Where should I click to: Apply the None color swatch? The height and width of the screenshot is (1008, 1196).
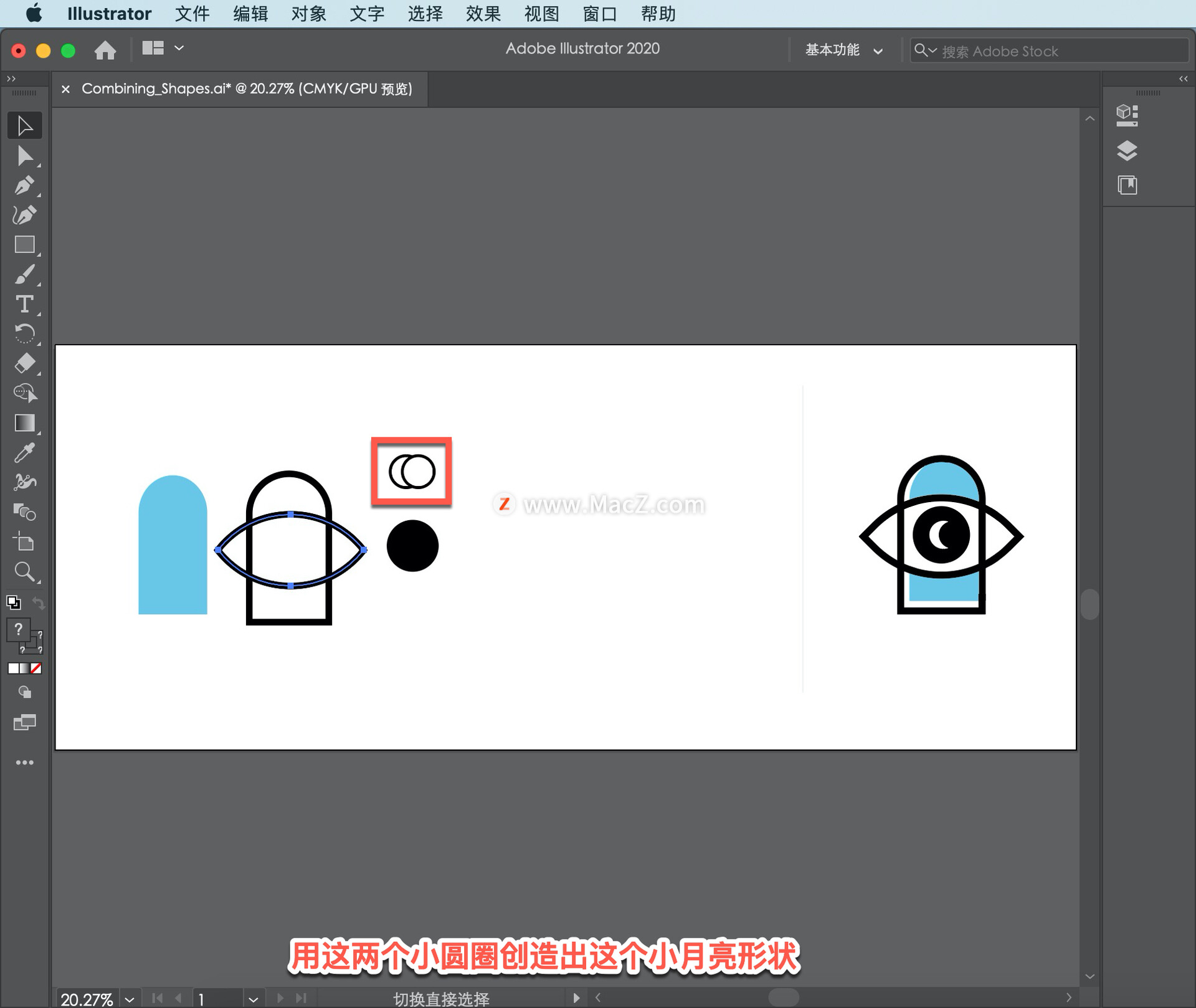tap(37, 668)
